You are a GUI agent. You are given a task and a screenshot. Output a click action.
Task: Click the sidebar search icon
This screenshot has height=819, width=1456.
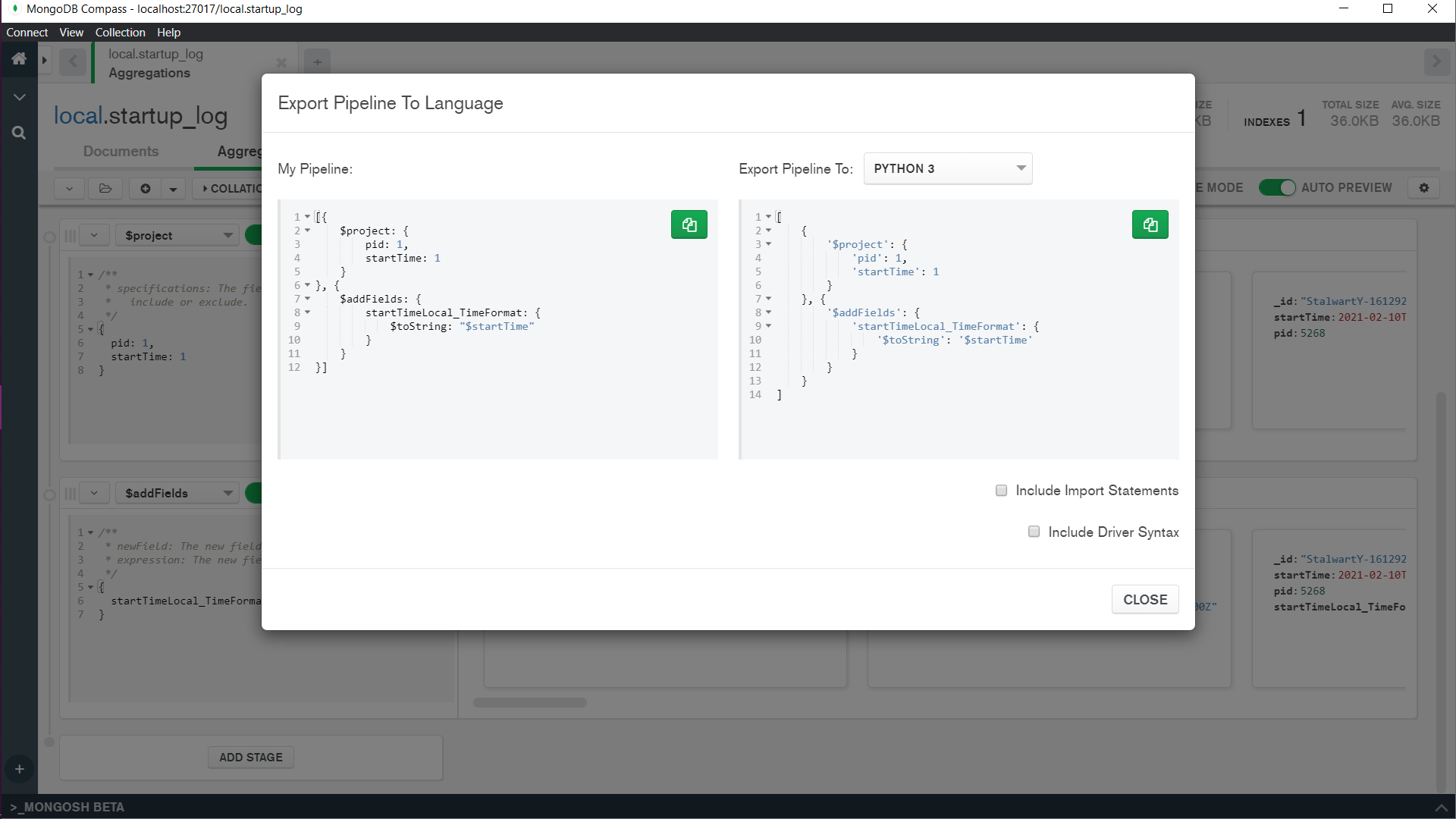[x=19, y=133]
